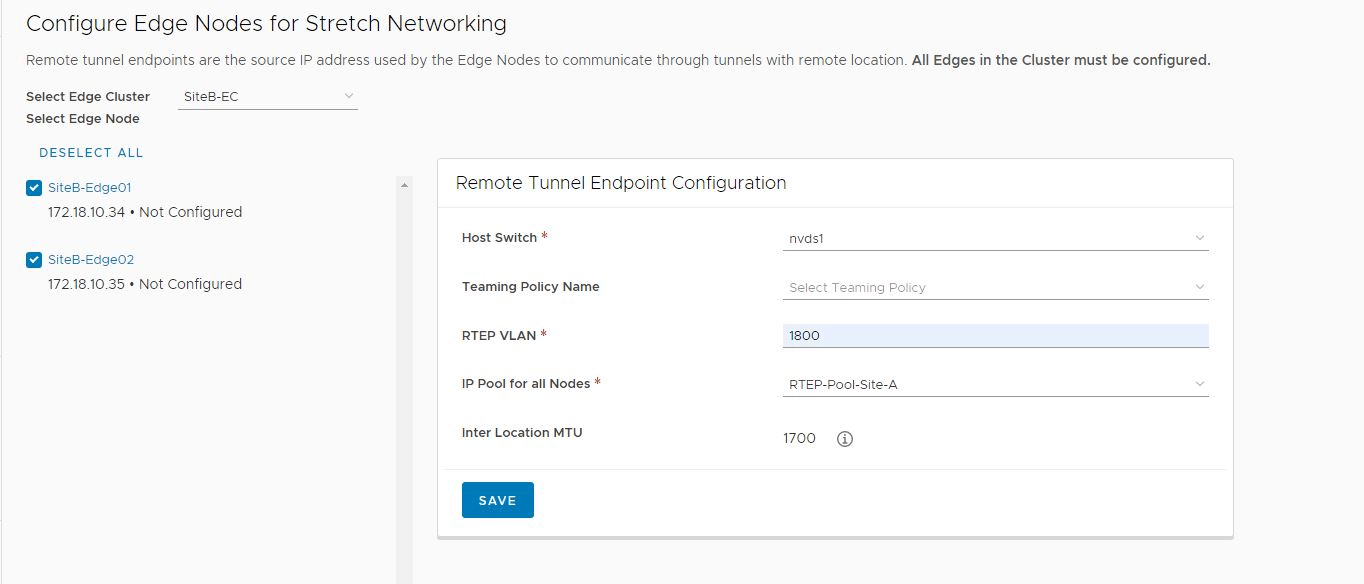The width and height of the screenshot is (1364, 584).
Task: Click the chevron arrow on Host Switch field
Action: (1200, 238)
